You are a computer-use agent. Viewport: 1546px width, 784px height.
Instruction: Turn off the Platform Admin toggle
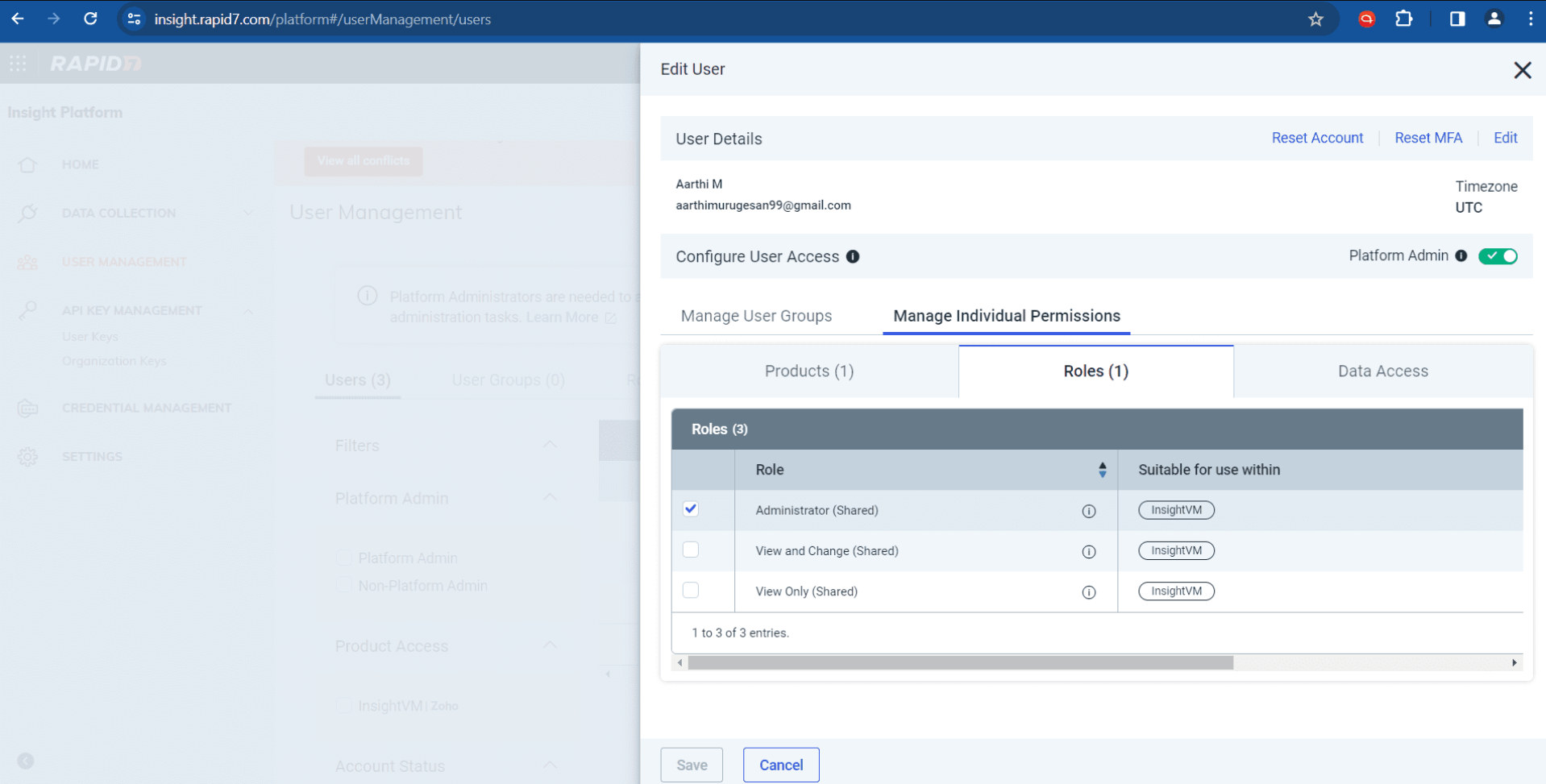click(1498, 256)
